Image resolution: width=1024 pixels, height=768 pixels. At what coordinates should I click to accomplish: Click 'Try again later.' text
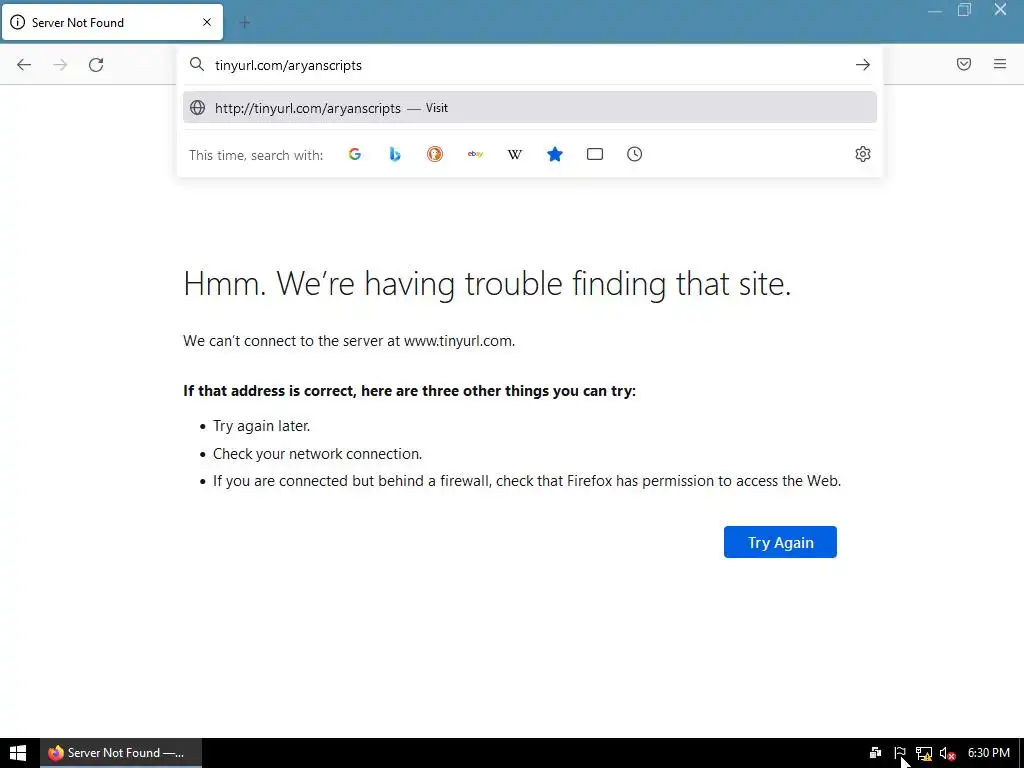pyautogui.click(x=261, y=426)
